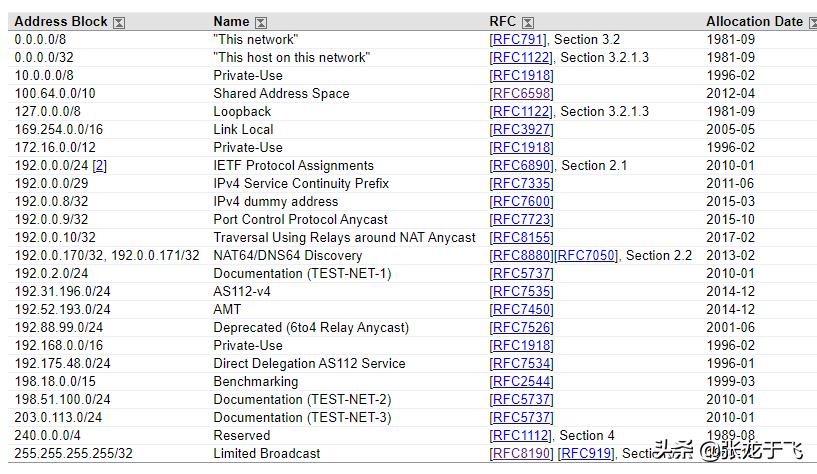Click the RFC8880 reference link

pyautogui.click(x=521, y=256)
